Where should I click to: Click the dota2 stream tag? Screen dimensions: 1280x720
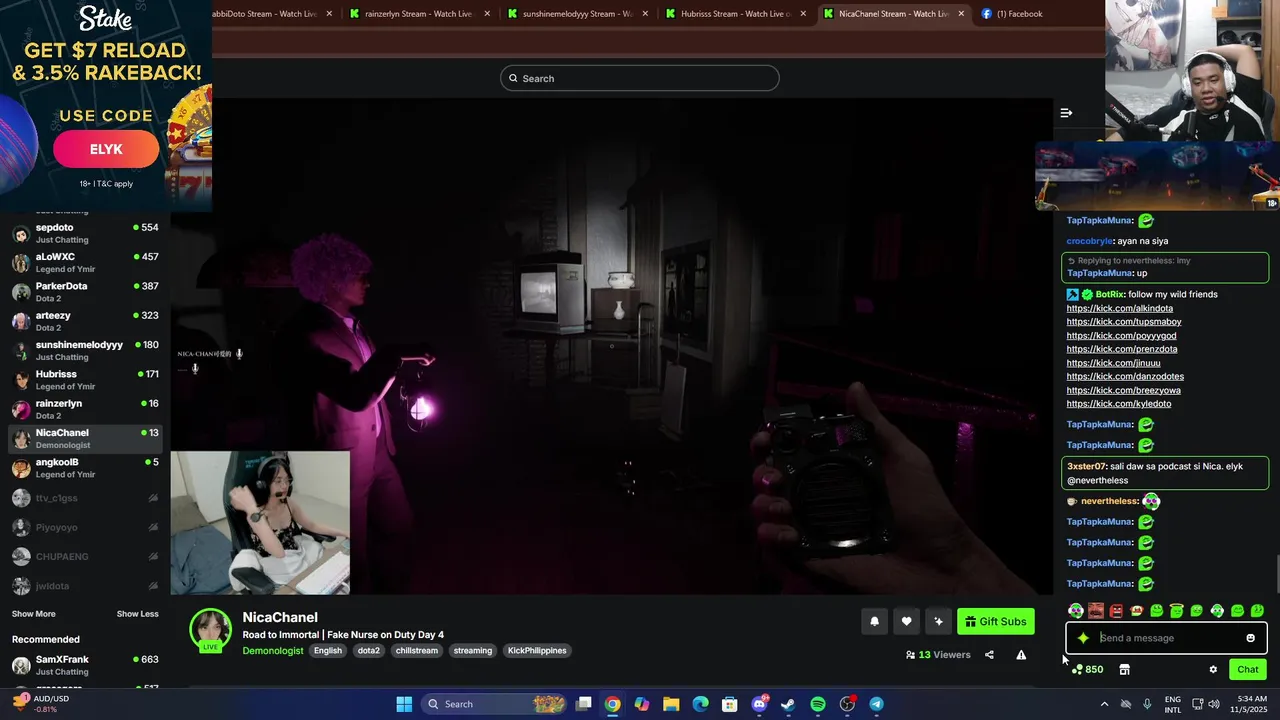click(369, 651)
